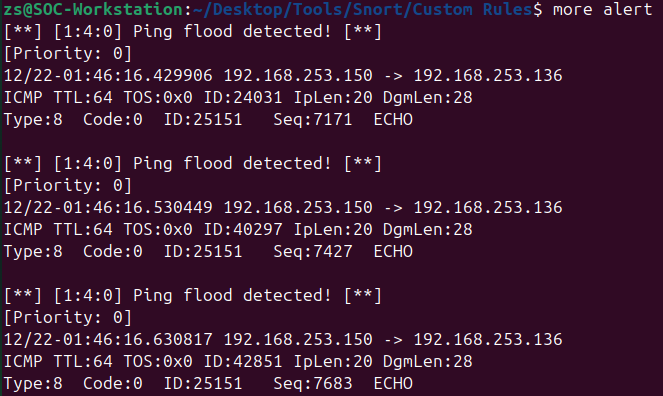Viewport: 663px width, 396px height.
Task: Click the third 'Ping flood detected!' alert header
Action: (193, 295)
